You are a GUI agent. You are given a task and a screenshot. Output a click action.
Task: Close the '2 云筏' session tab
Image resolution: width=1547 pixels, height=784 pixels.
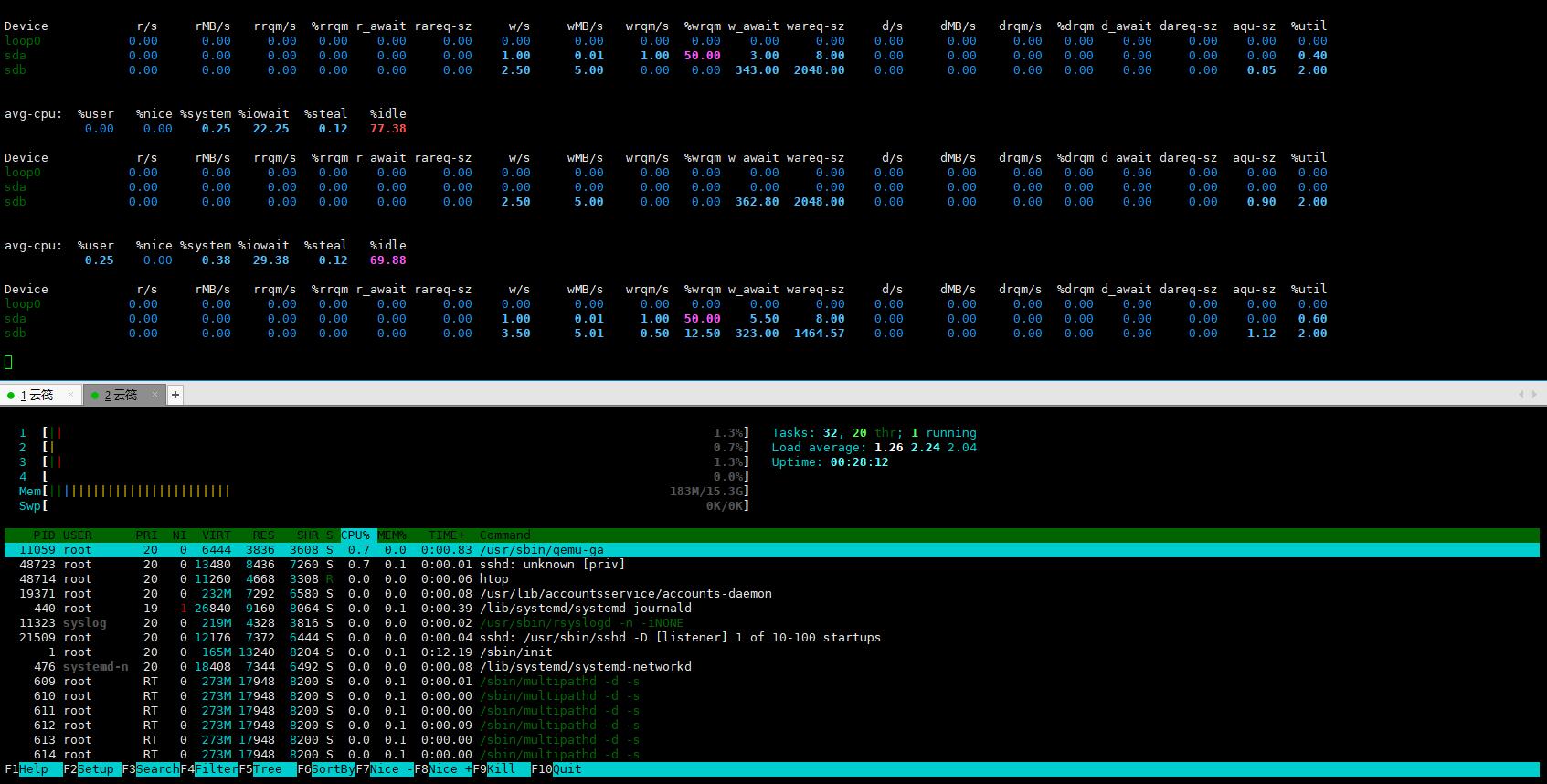pos(154,395)
